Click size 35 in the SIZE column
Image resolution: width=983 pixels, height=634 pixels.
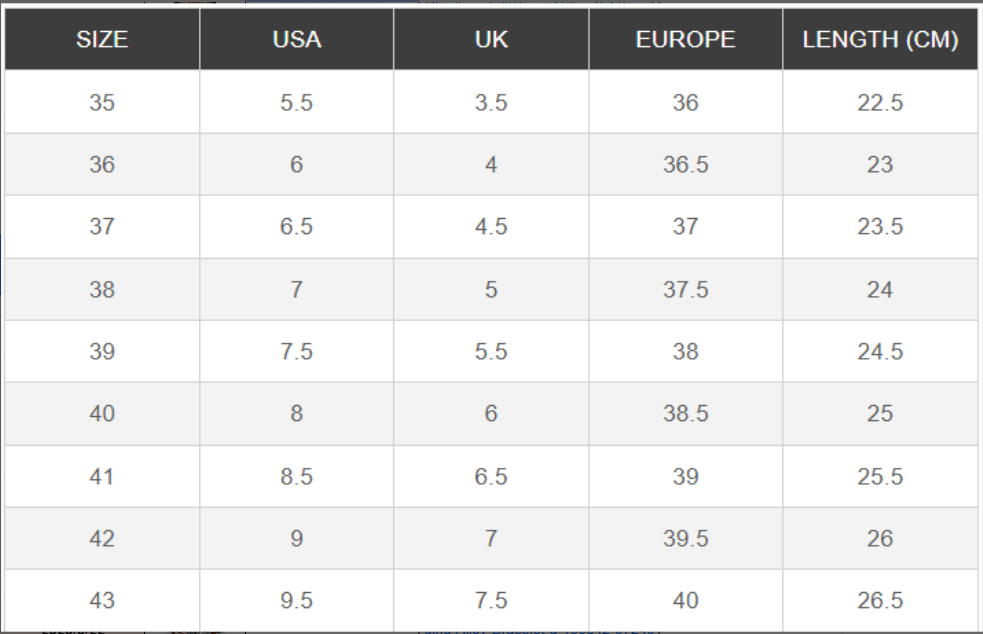point(102,102)
